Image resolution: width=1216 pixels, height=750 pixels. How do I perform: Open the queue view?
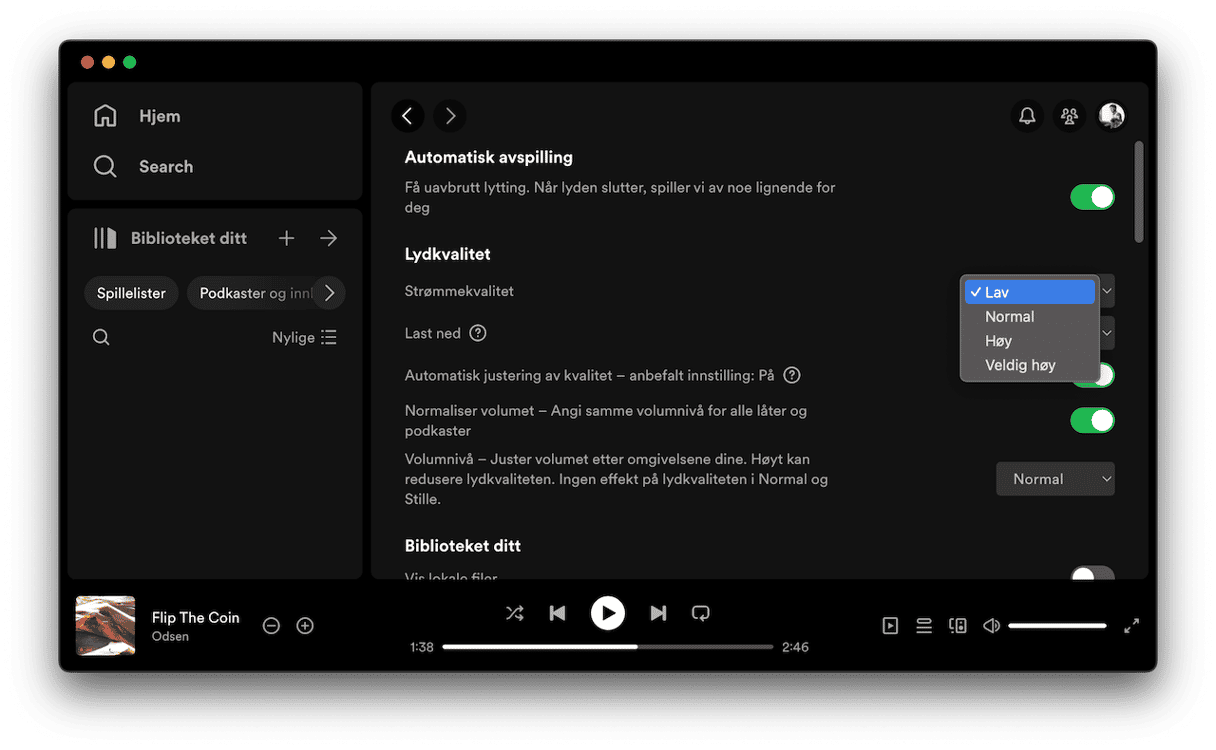(x=924, y=626)
